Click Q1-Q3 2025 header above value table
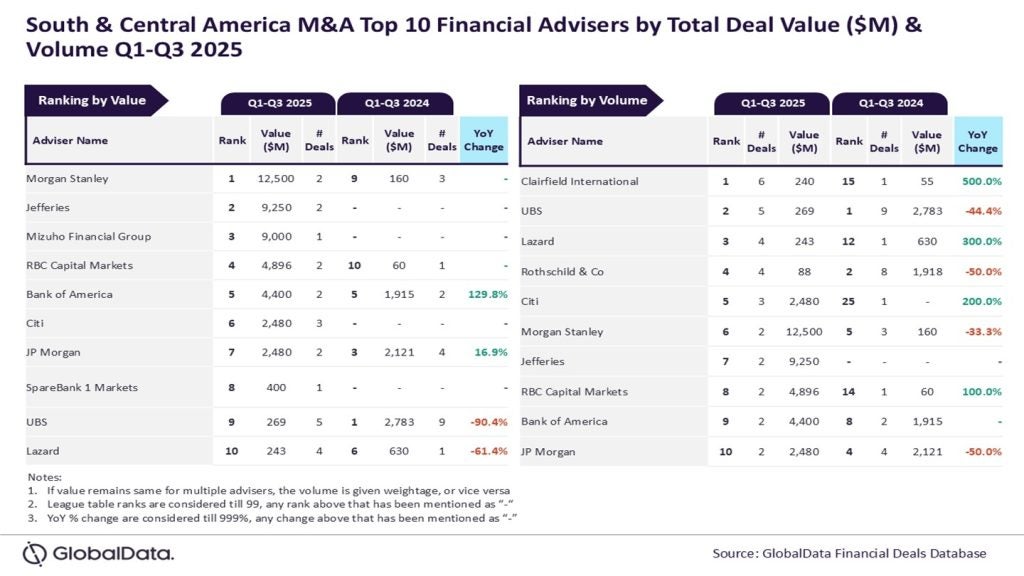 pos(279,103)
